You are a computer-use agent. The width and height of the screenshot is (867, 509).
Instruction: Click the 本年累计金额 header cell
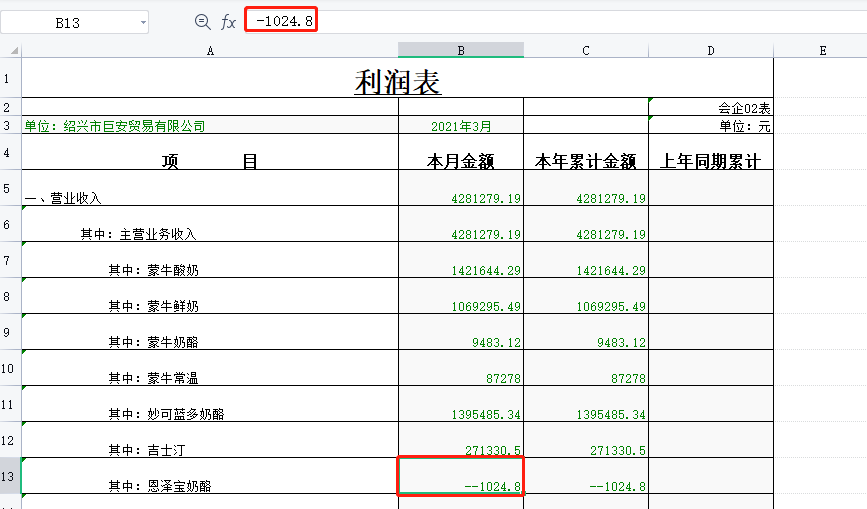coord(586,151)
